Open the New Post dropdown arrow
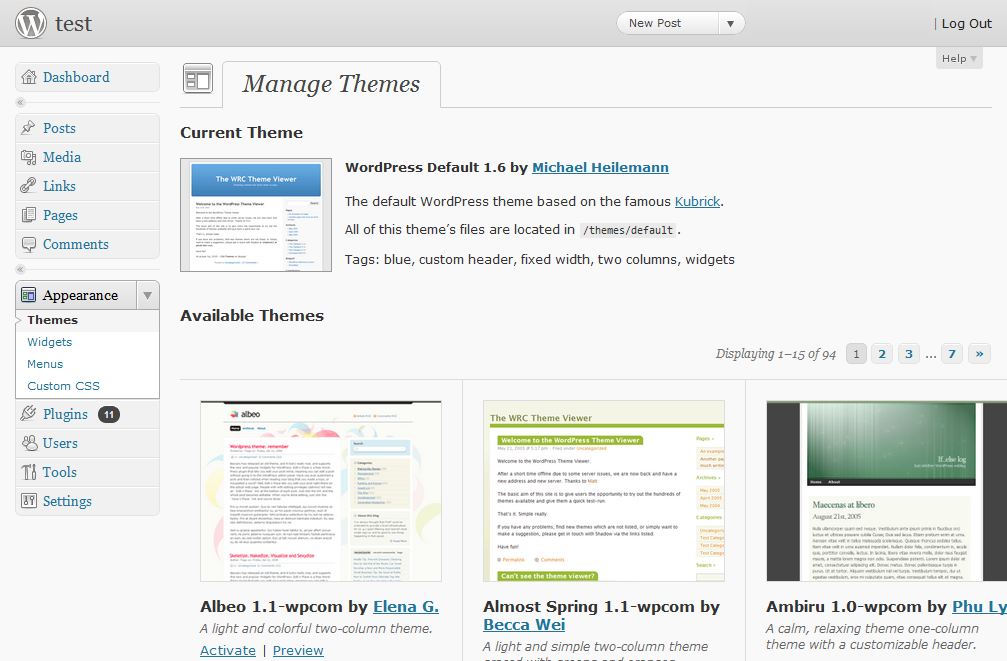 730,24
